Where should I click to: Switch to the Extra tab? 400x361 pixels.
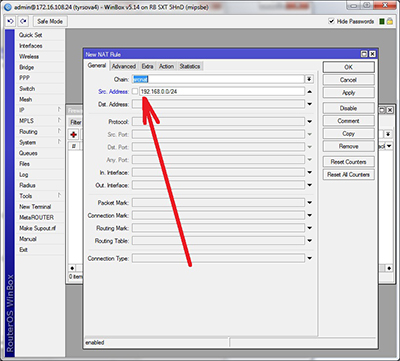tap(147, 66)
